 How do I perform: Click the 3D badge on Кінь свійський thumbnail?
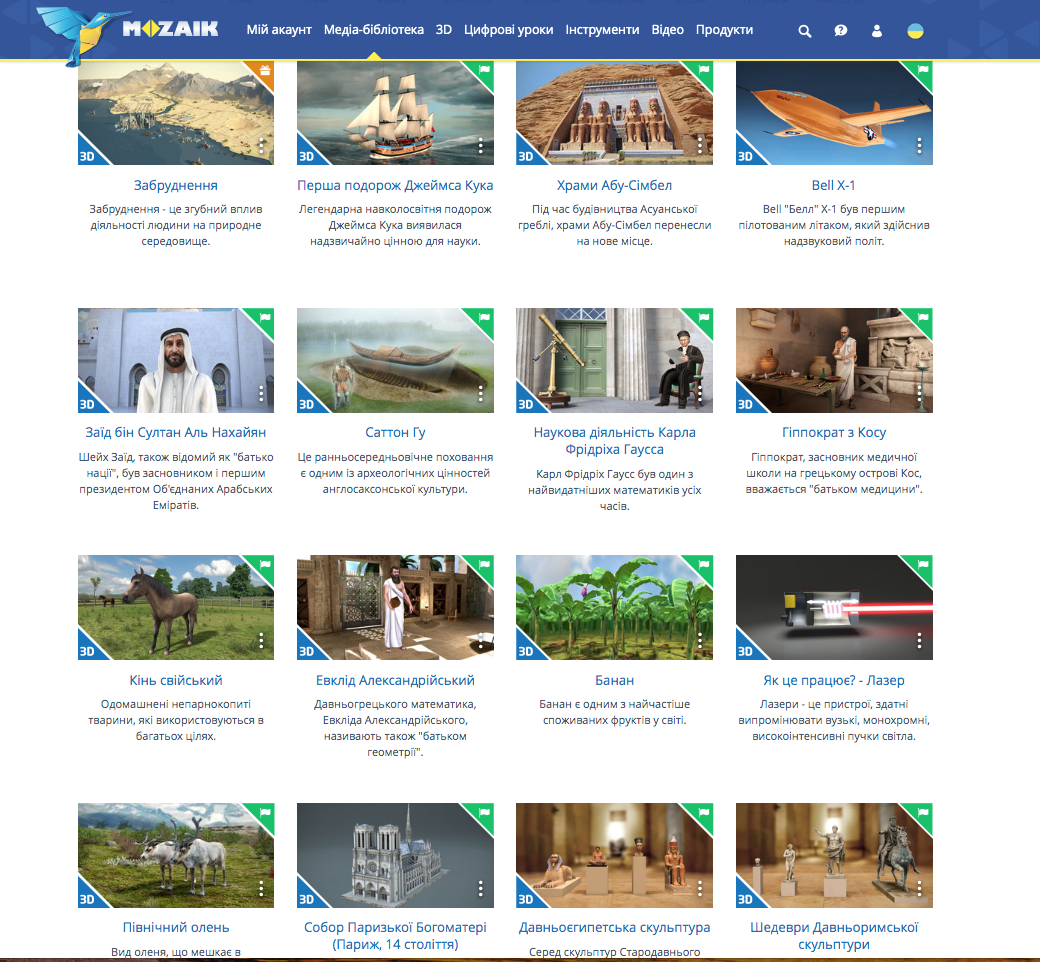pyautogui.click(x=87, y=651)
